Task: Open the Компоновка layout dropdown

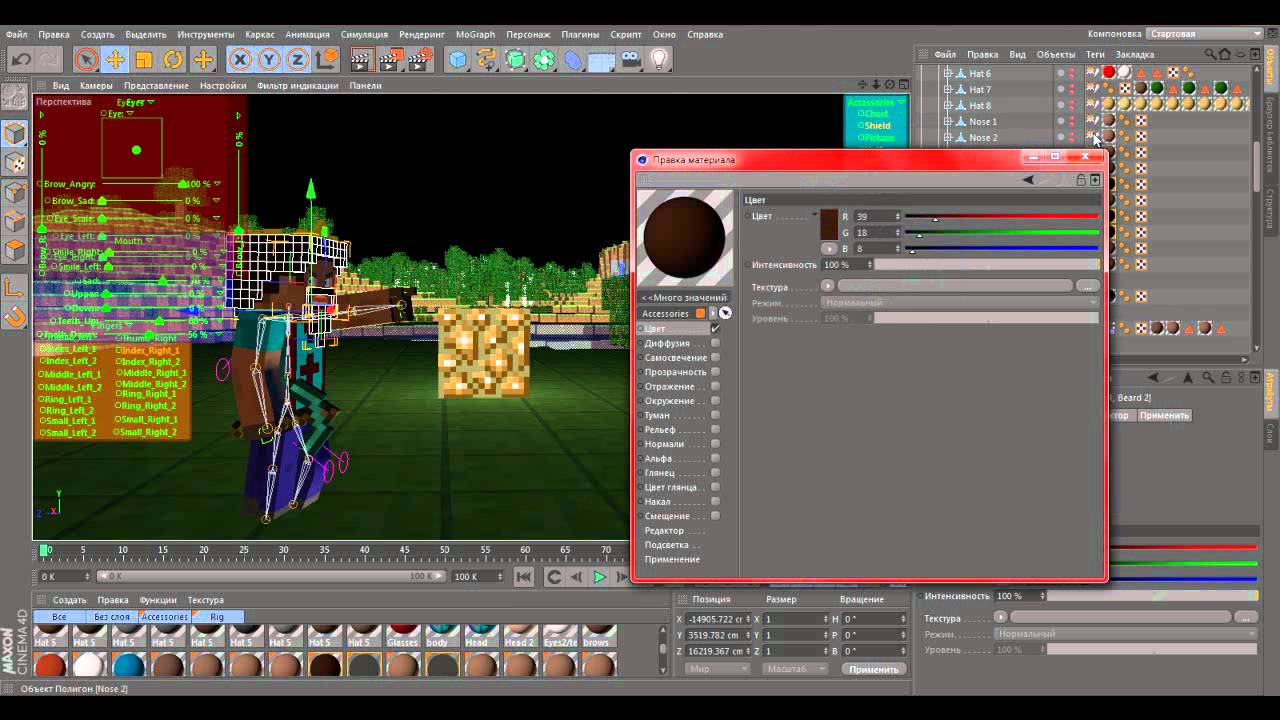Action: point(1205,34)
